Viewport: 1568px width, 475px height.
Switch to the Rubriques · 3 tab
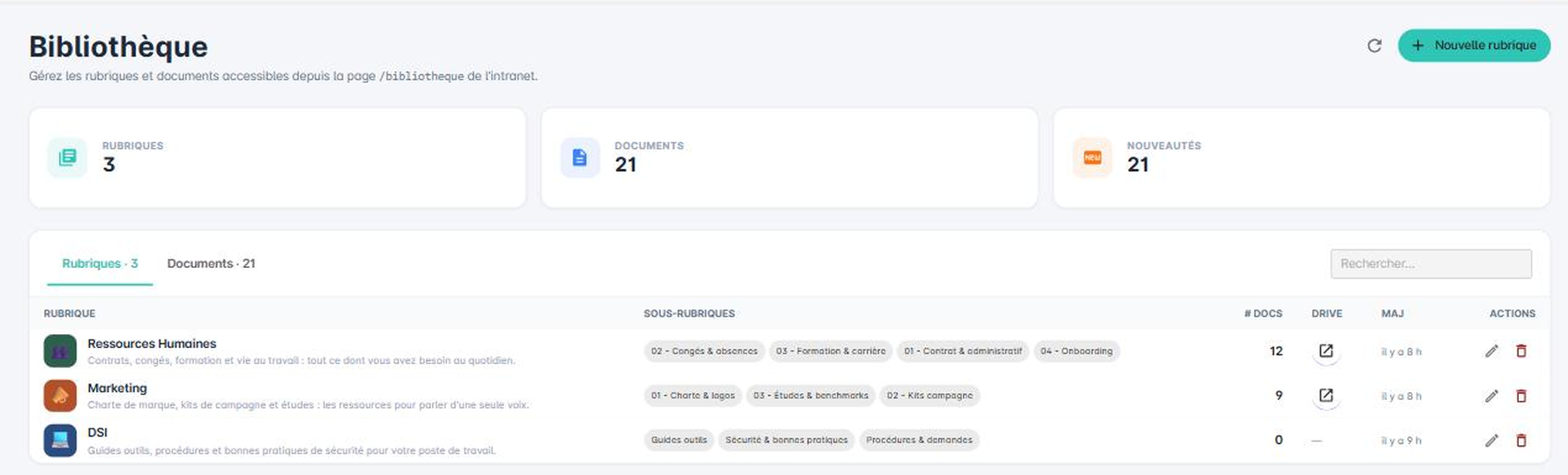coord(100,263)
